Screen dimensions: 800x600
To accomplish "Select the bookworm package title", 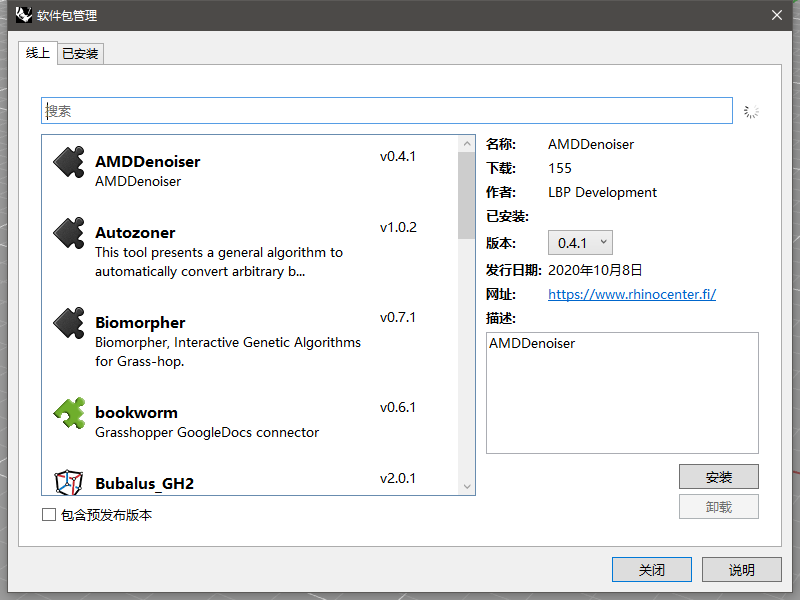I will [x=136, y=412].
